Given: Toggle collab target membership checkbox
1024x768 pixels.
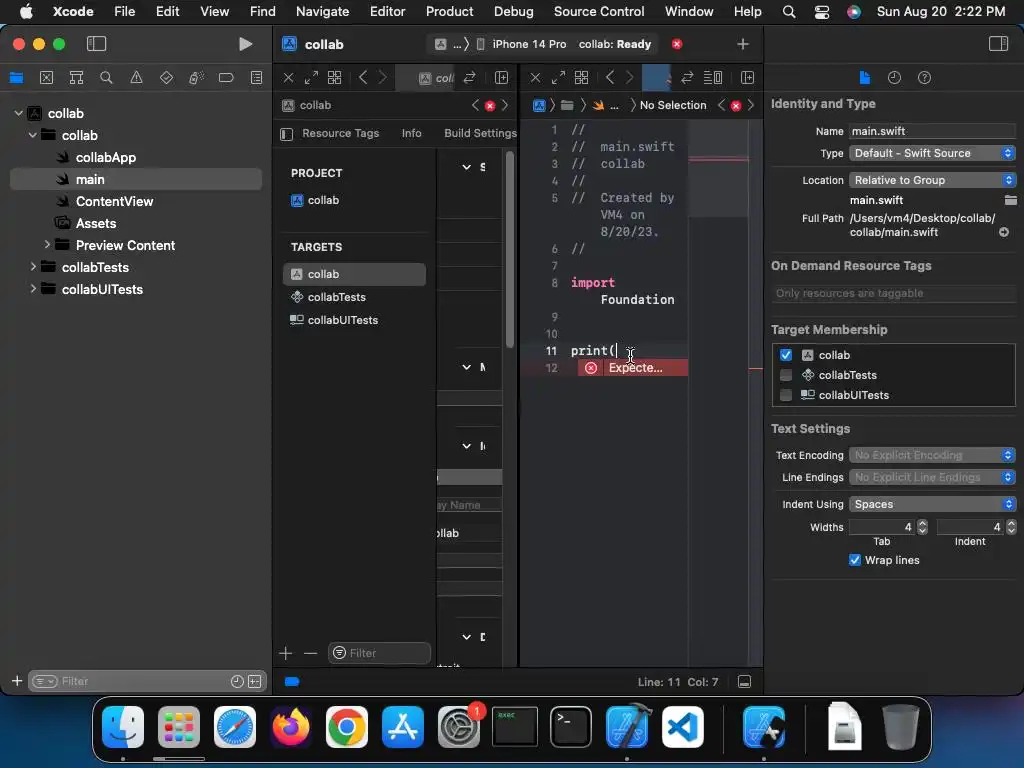Looking at the screenshot, I should point(786,355).
